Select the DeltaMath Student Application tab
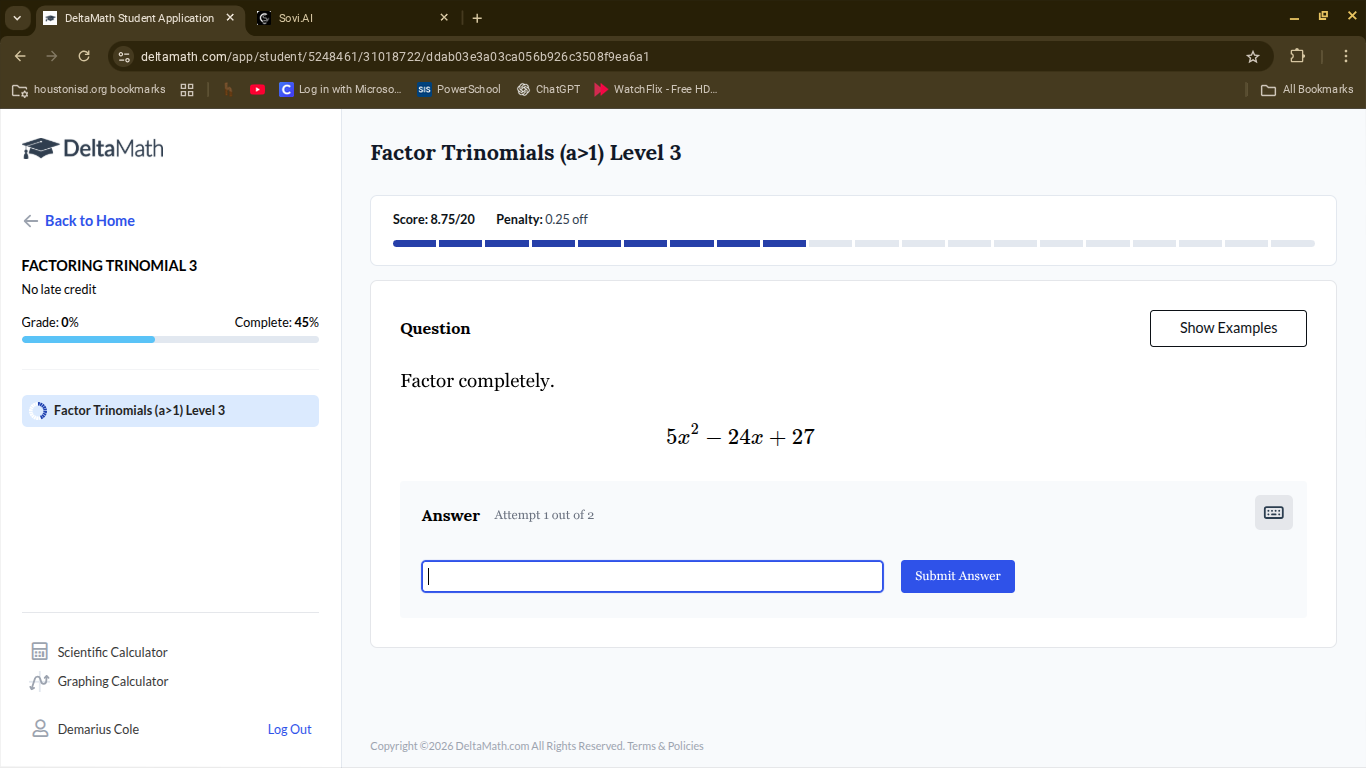 pos(139,18)
